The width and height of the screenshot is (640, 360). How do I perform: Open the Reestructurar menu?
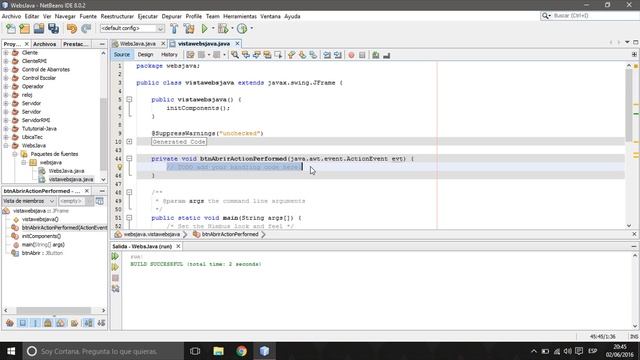click(x=117, y=16)
